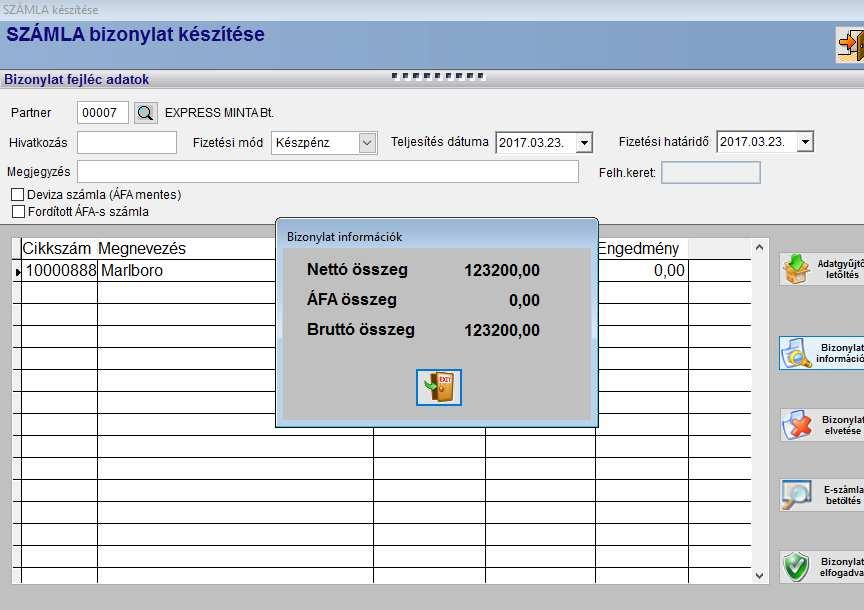Click the table scrollbar up arrow
This screenshot has width=864, height=610.
(759, 248)
